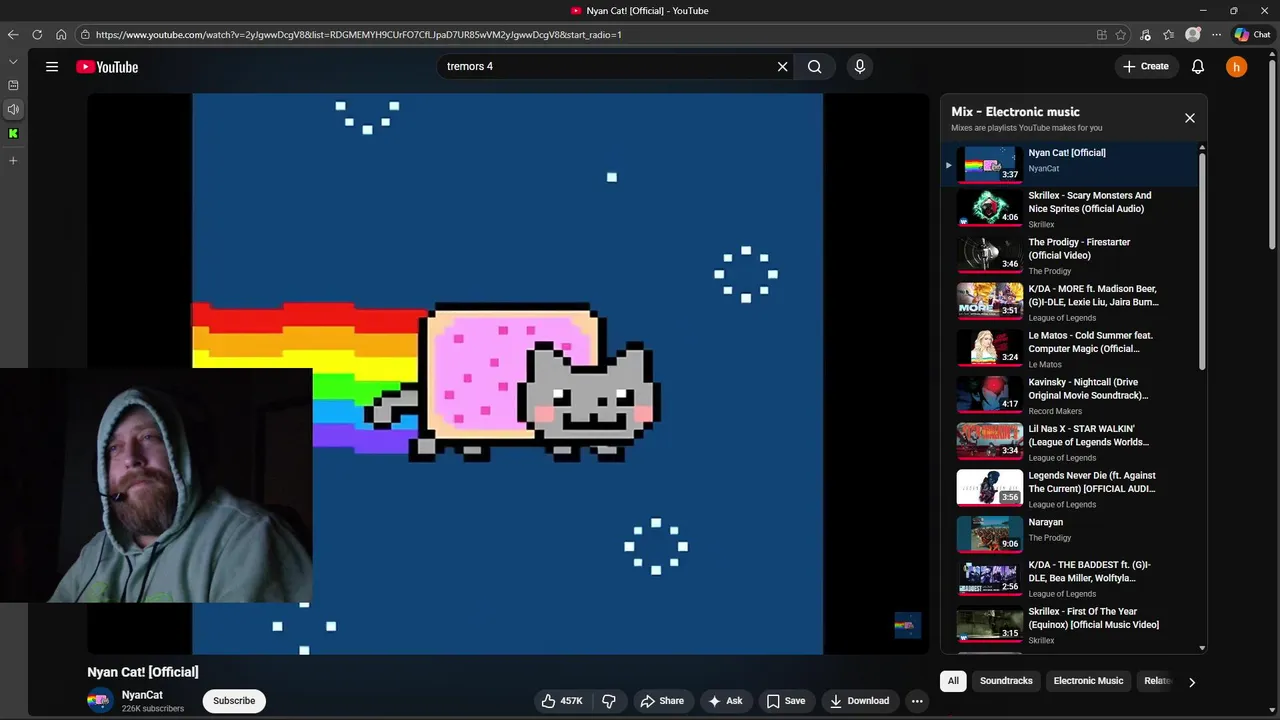Viewport: 1280px width, 720px height.
Task: Select the Soundtracks filter chip
Action: (x=1006, y=681)
